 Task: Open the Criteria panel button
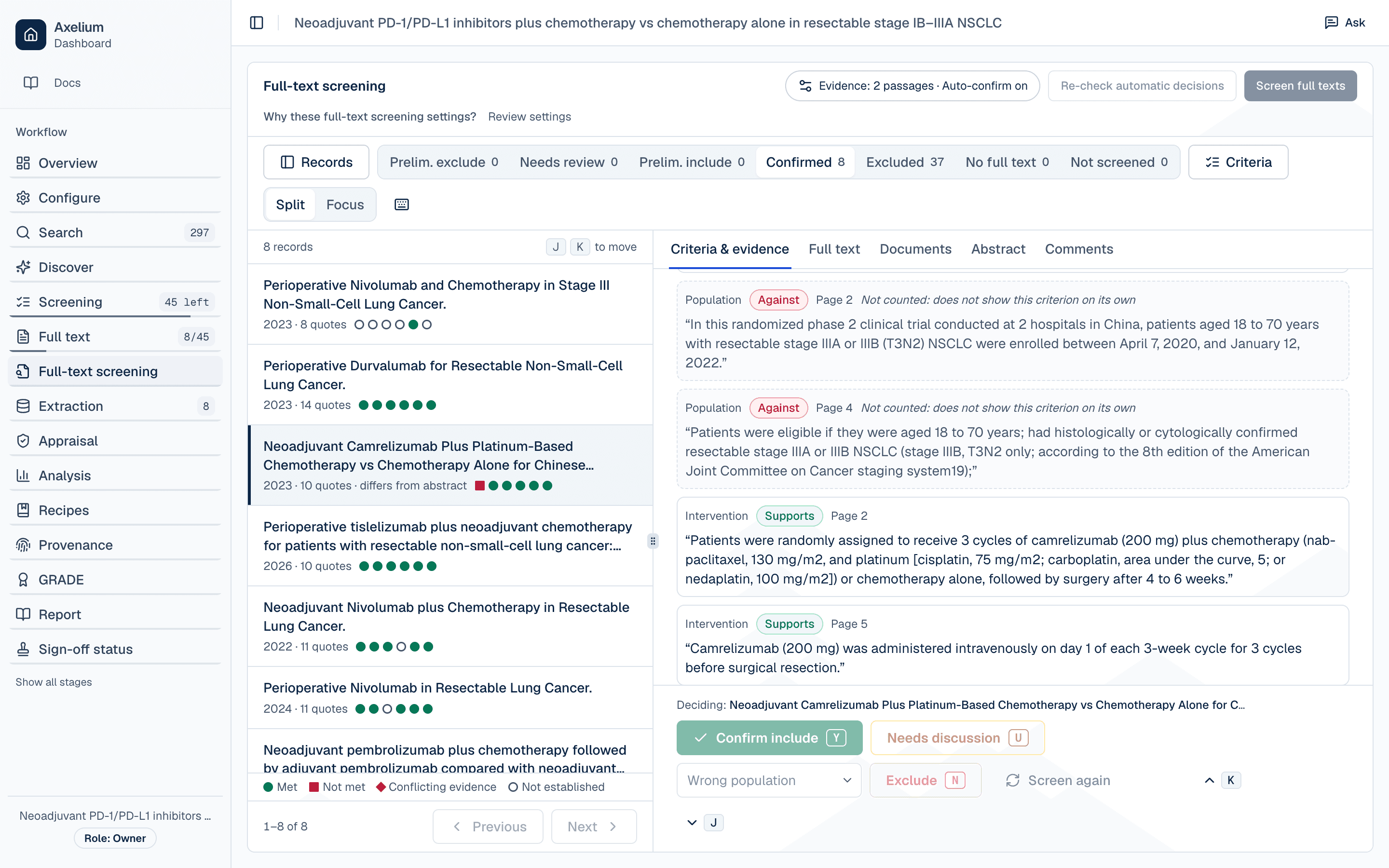point(1238,162)
